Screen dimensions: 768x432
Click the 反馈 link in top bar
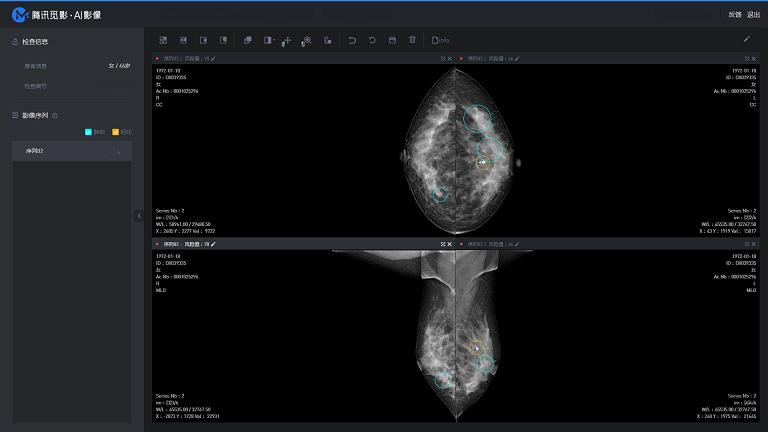735,15
